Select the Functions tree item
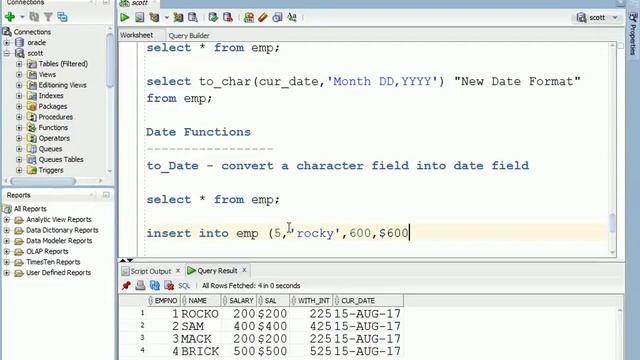 pos(53,127)
